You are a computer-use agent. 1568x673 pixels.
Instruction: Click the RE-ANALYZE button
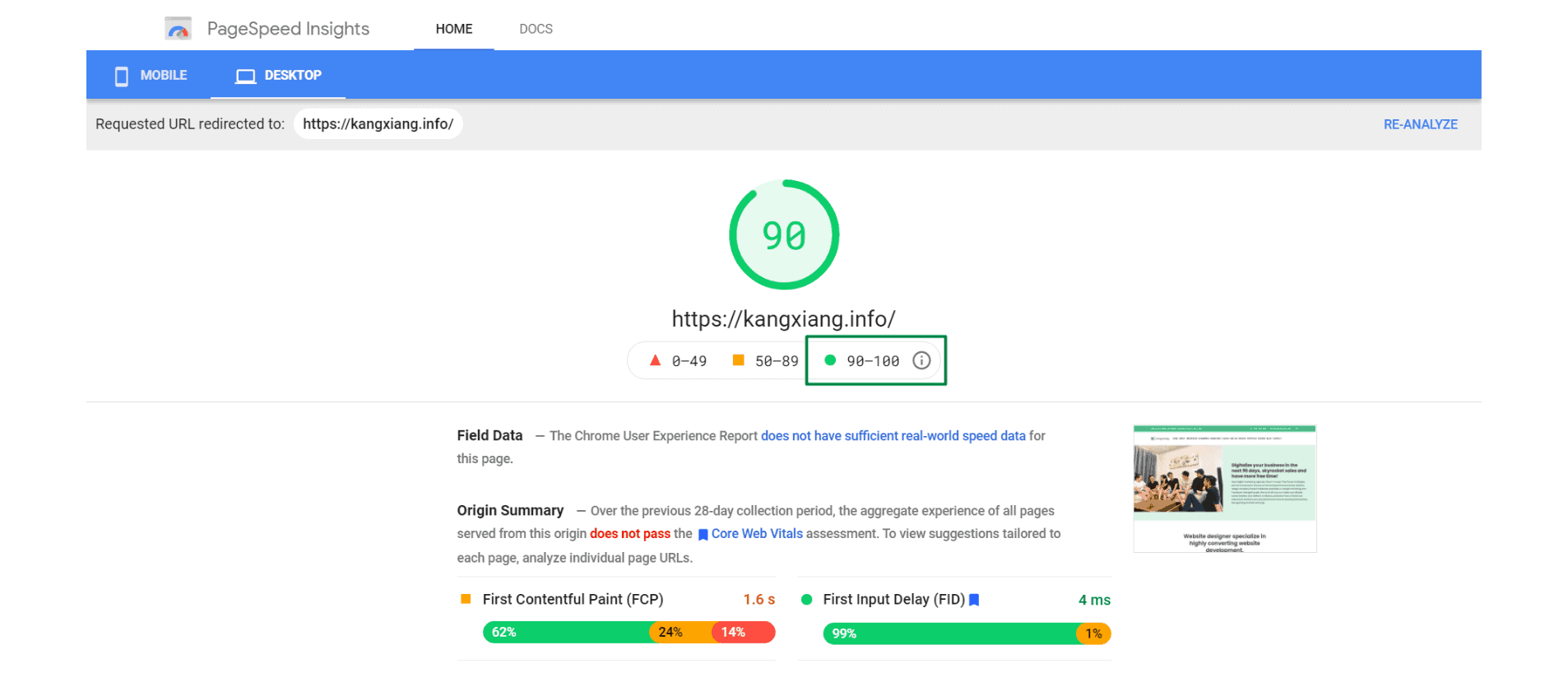[1420, 124]
